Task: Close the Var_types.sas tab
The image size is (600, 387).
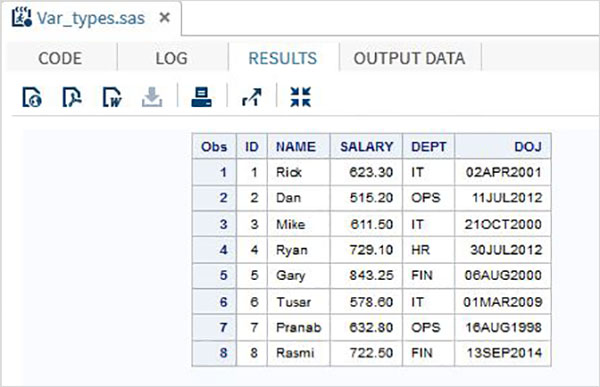Action: tap(164, 17)
